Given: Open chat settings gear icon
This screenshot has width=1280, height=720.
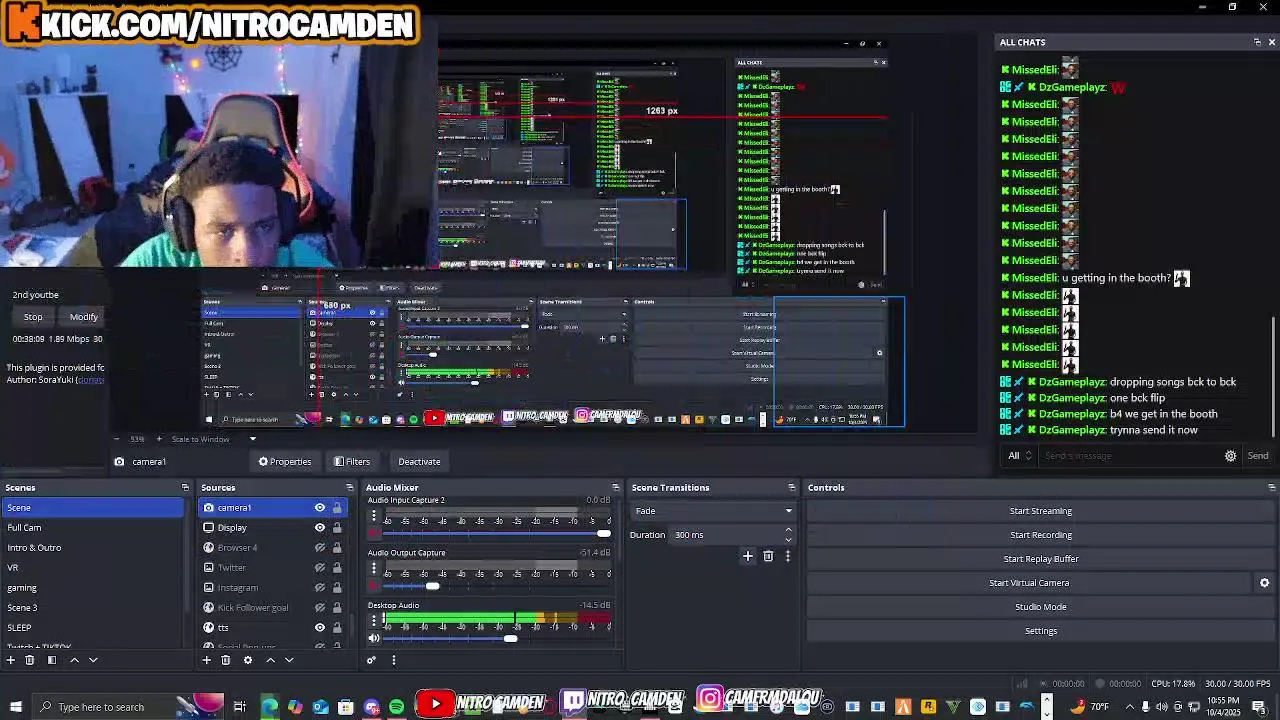Looking at the screenshot, I should pyautogui.click(x=1230, y=456).
